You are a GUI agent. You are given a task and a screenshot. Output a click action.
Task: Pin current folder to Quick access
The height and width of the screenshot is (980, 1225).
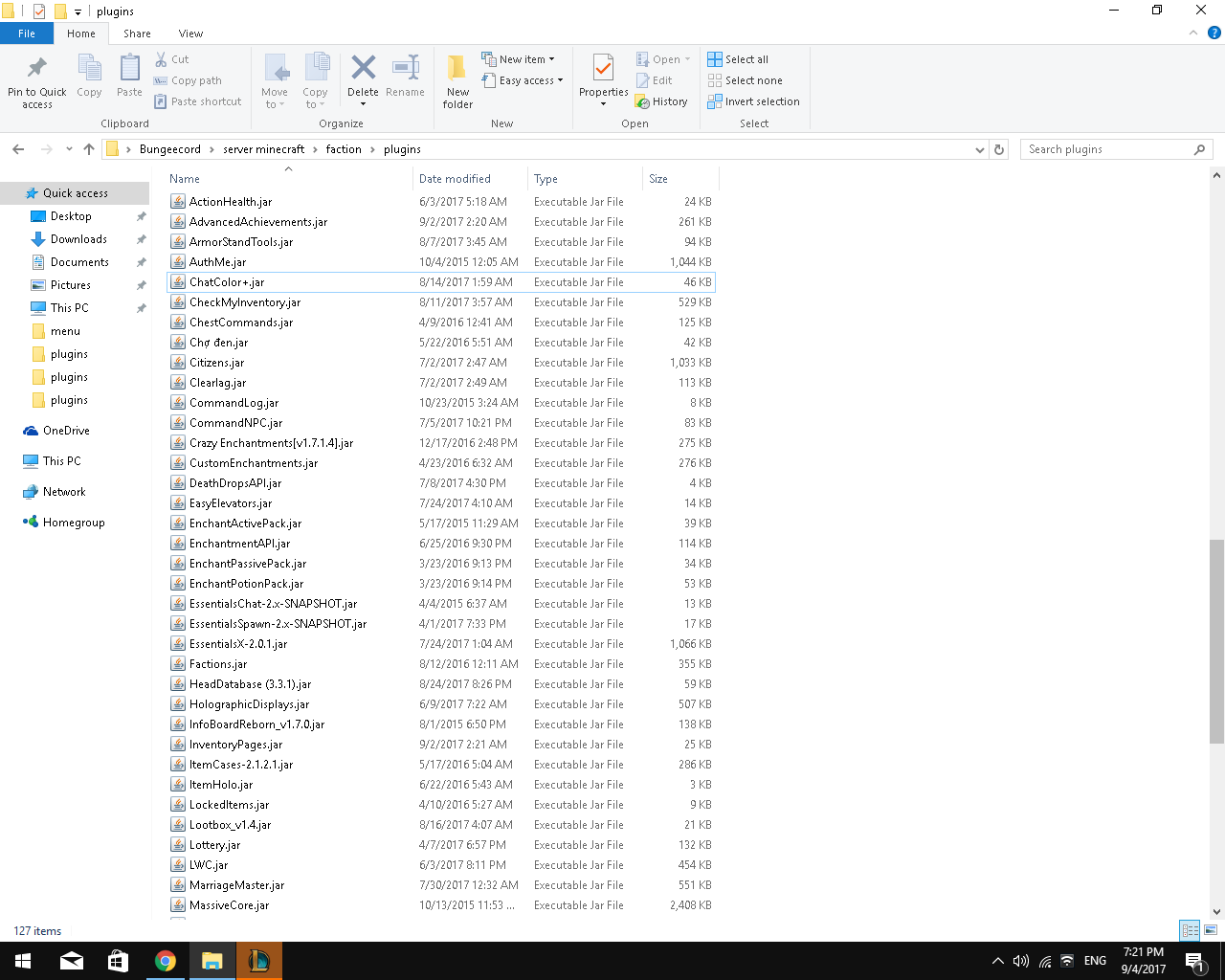36,80
